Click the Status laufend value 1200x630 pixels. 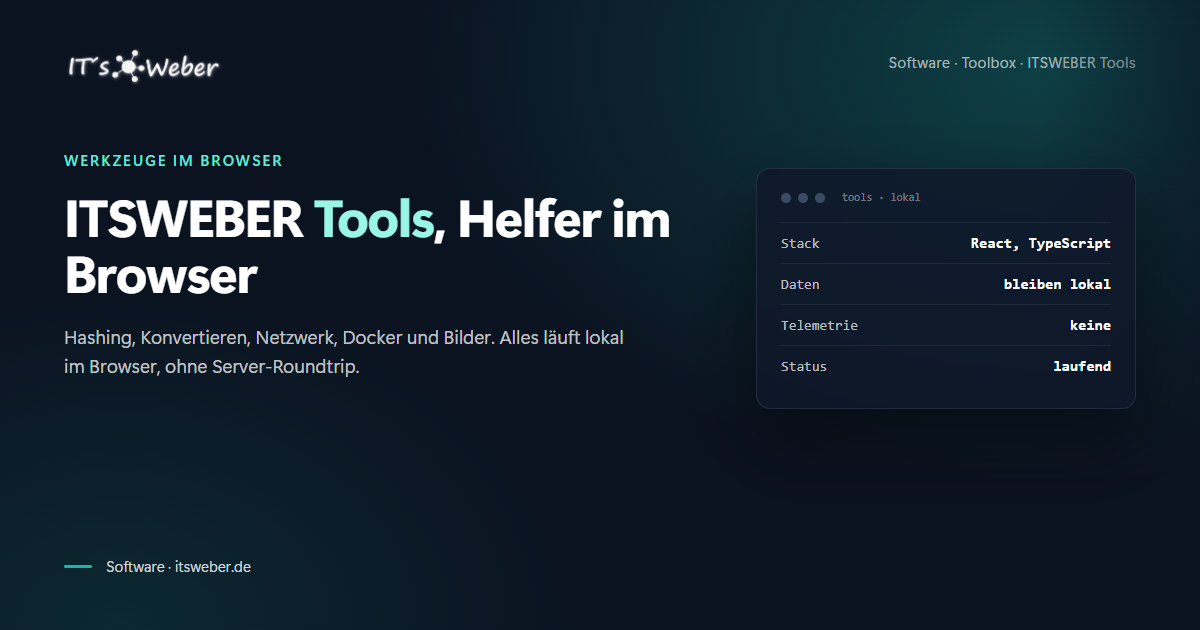click(x=1082, y=367)
